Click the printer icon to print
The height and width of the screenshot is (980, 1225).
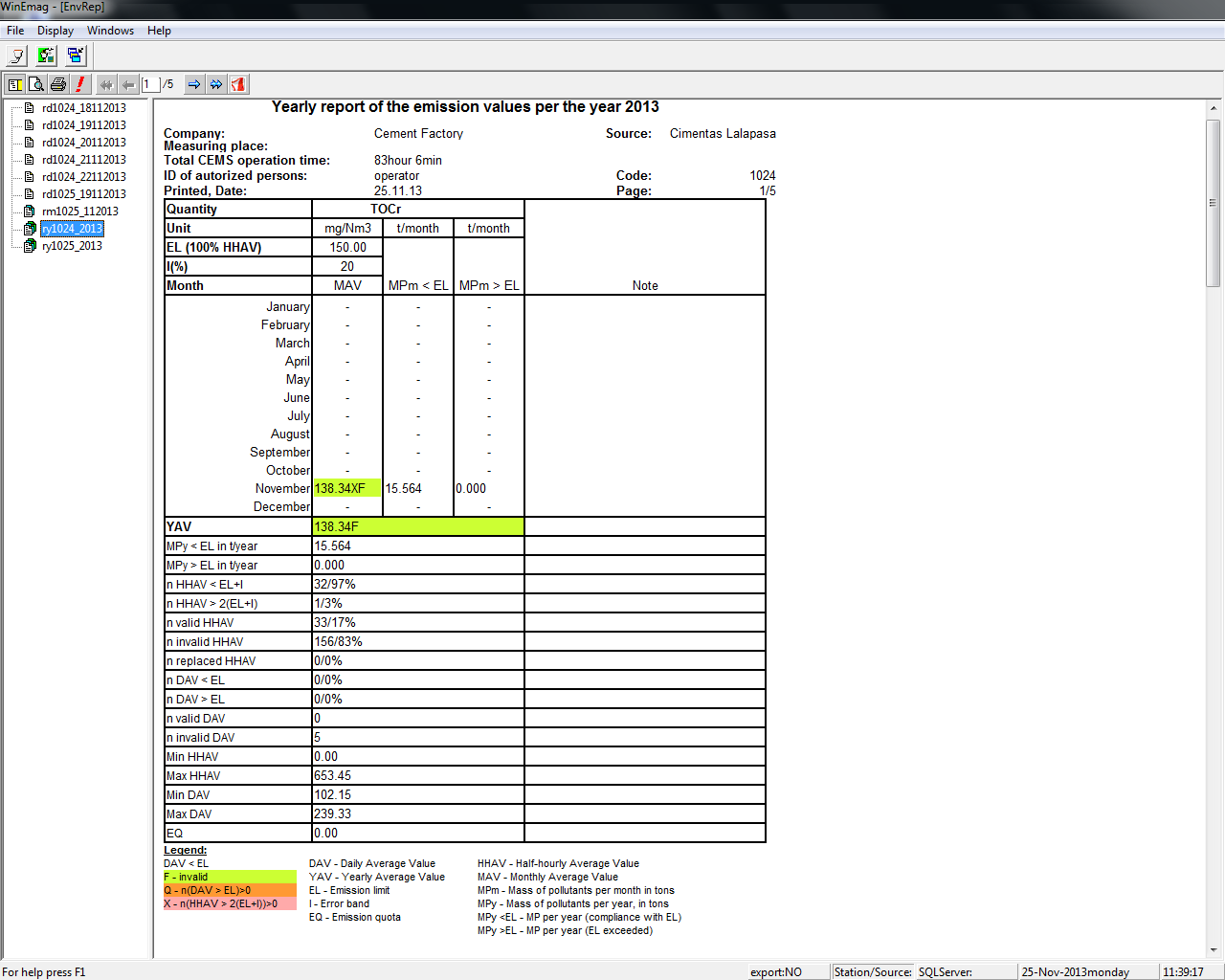tap(58, 84)
